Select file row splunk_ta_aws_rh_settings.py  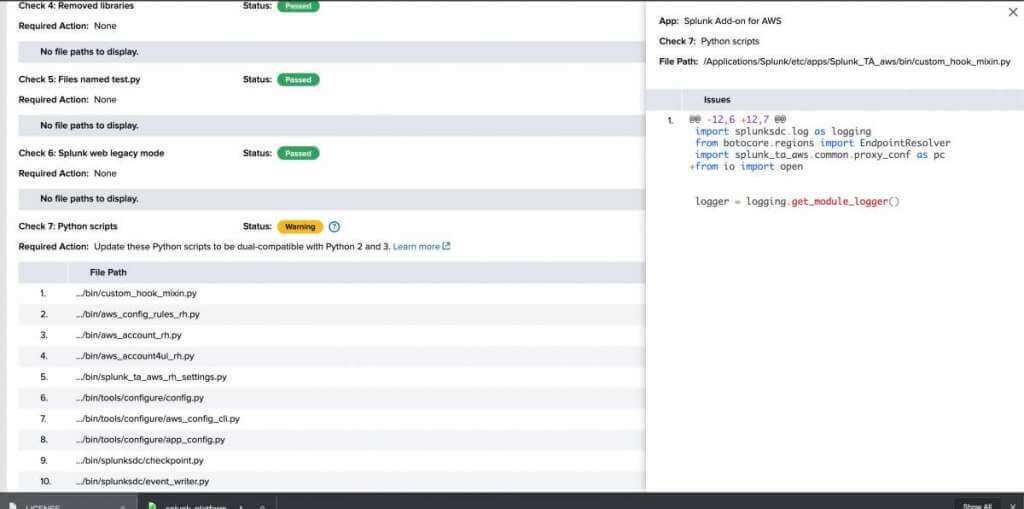coord(332,377)
